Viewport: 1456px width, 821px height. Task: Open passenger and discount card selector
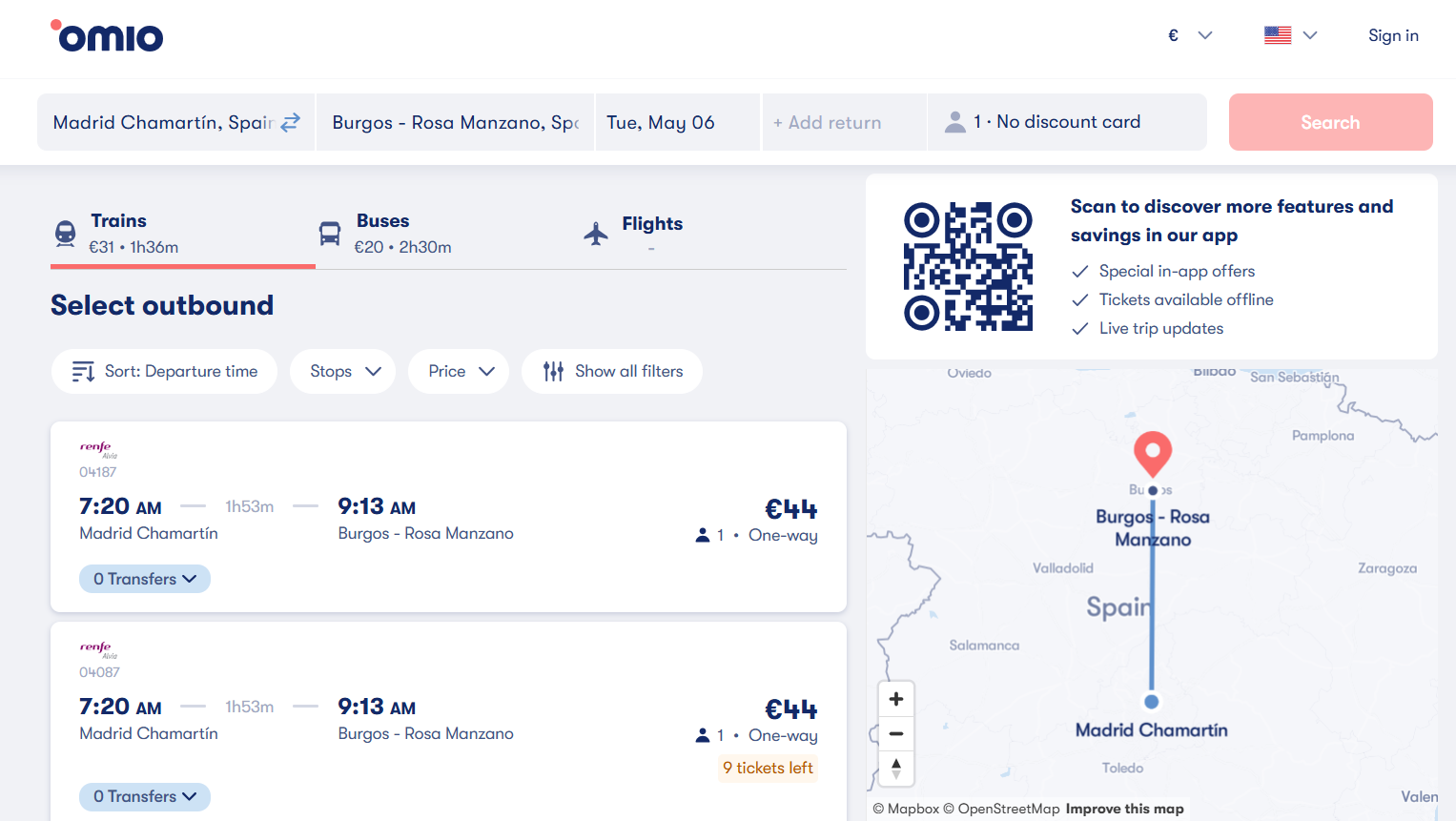tap(1067, 122)
